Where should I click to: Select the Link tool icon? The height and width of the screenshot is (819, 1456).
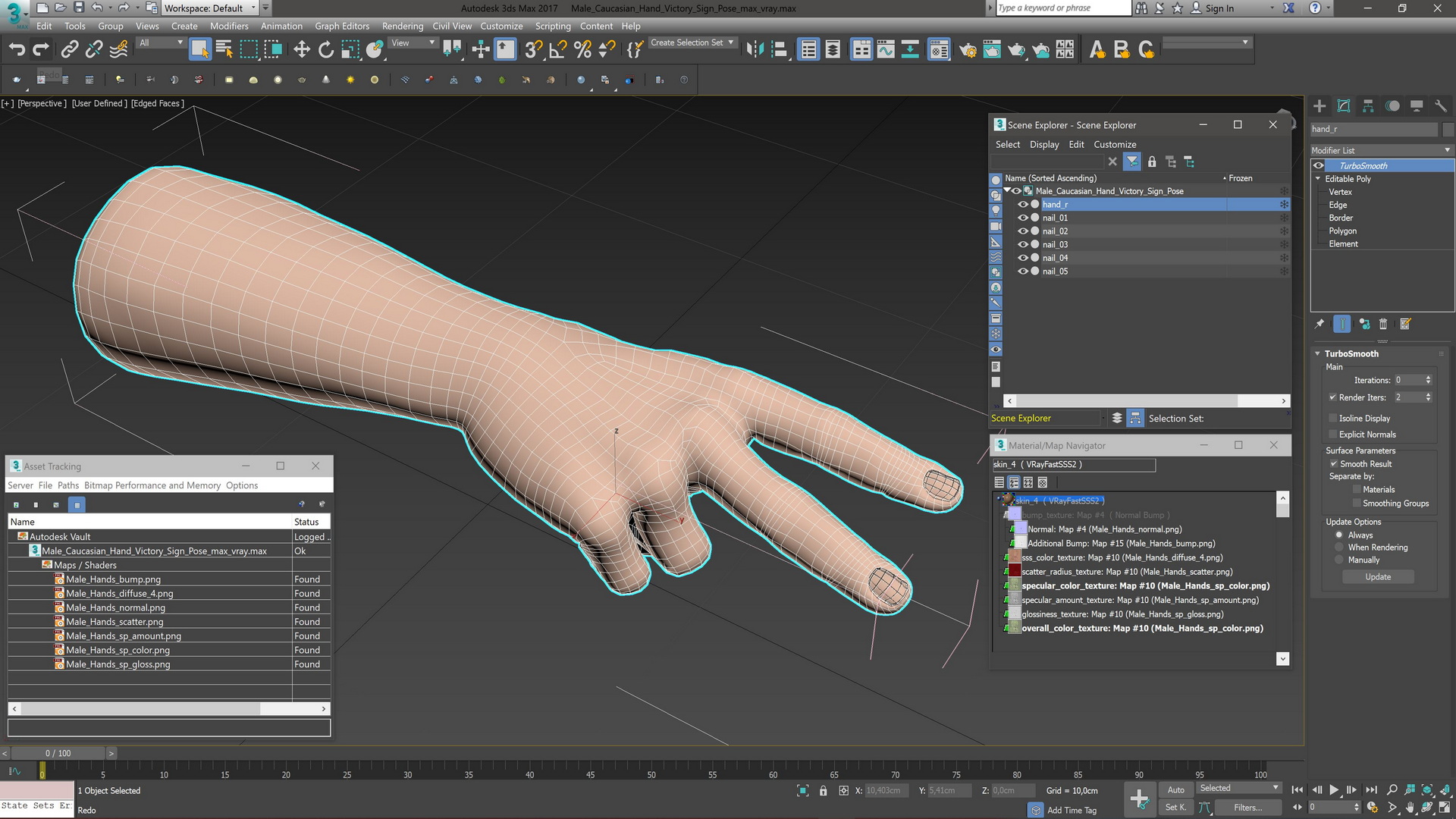click(x=70, y=50)
